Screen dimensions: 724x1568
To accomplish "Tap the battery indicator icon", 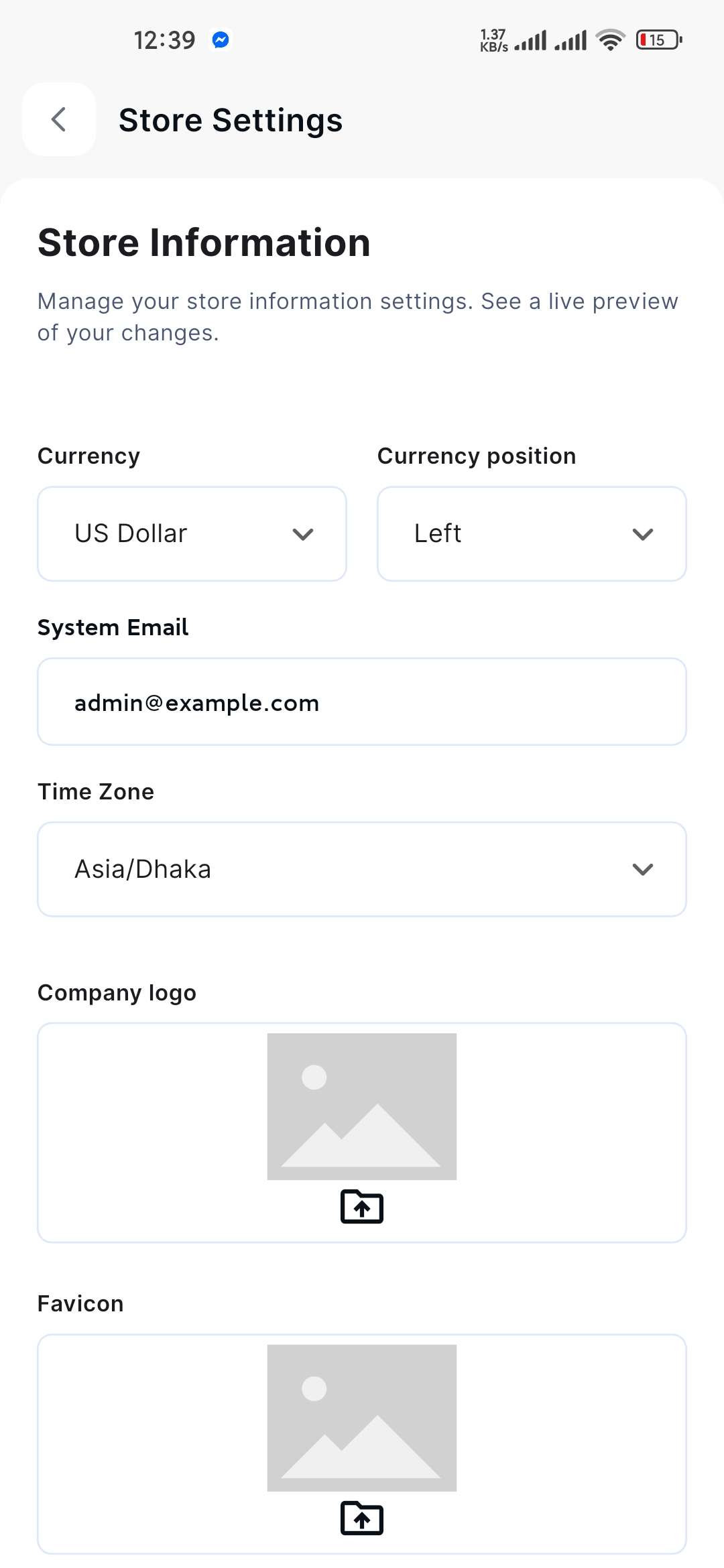I will pos(659,40).
